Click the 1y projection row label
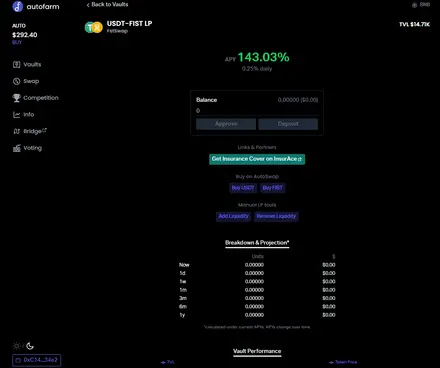 182,315
